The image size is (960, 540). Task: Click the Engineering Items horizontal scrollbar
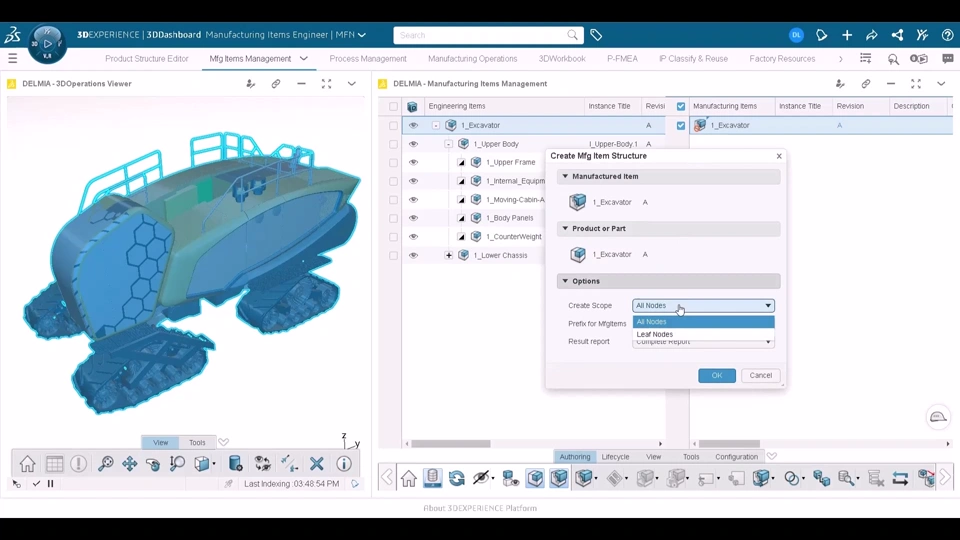(x=451, y=444)
